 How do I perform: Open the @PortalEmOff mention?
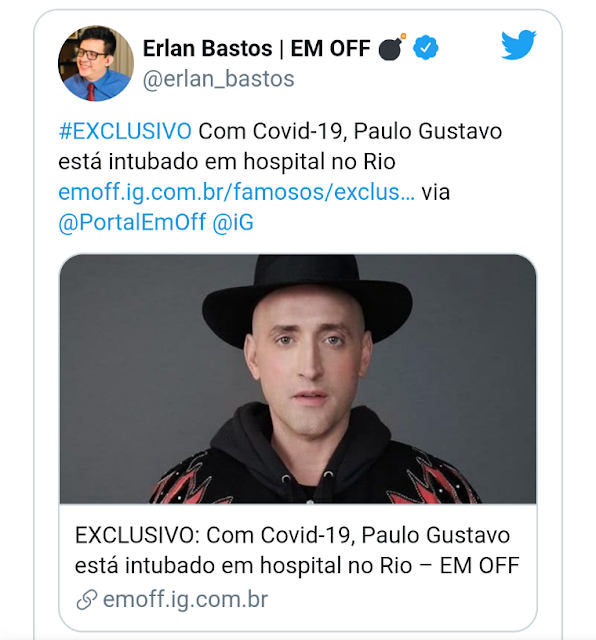click(x=132, y=222)
